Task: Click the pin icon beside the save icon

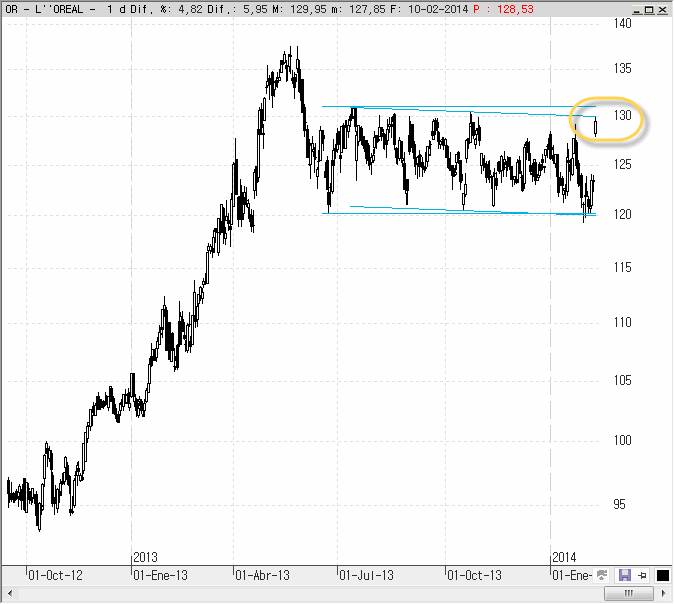Action: (643, 575)
